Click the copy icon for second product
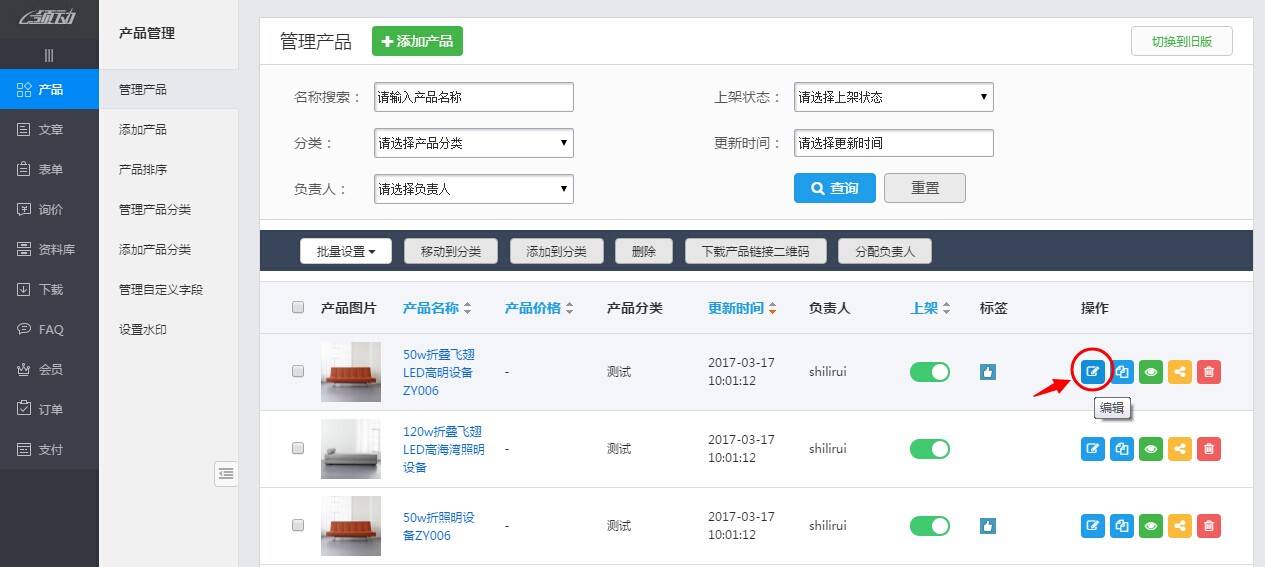Screen dimensions: 1265x567 1122,449
